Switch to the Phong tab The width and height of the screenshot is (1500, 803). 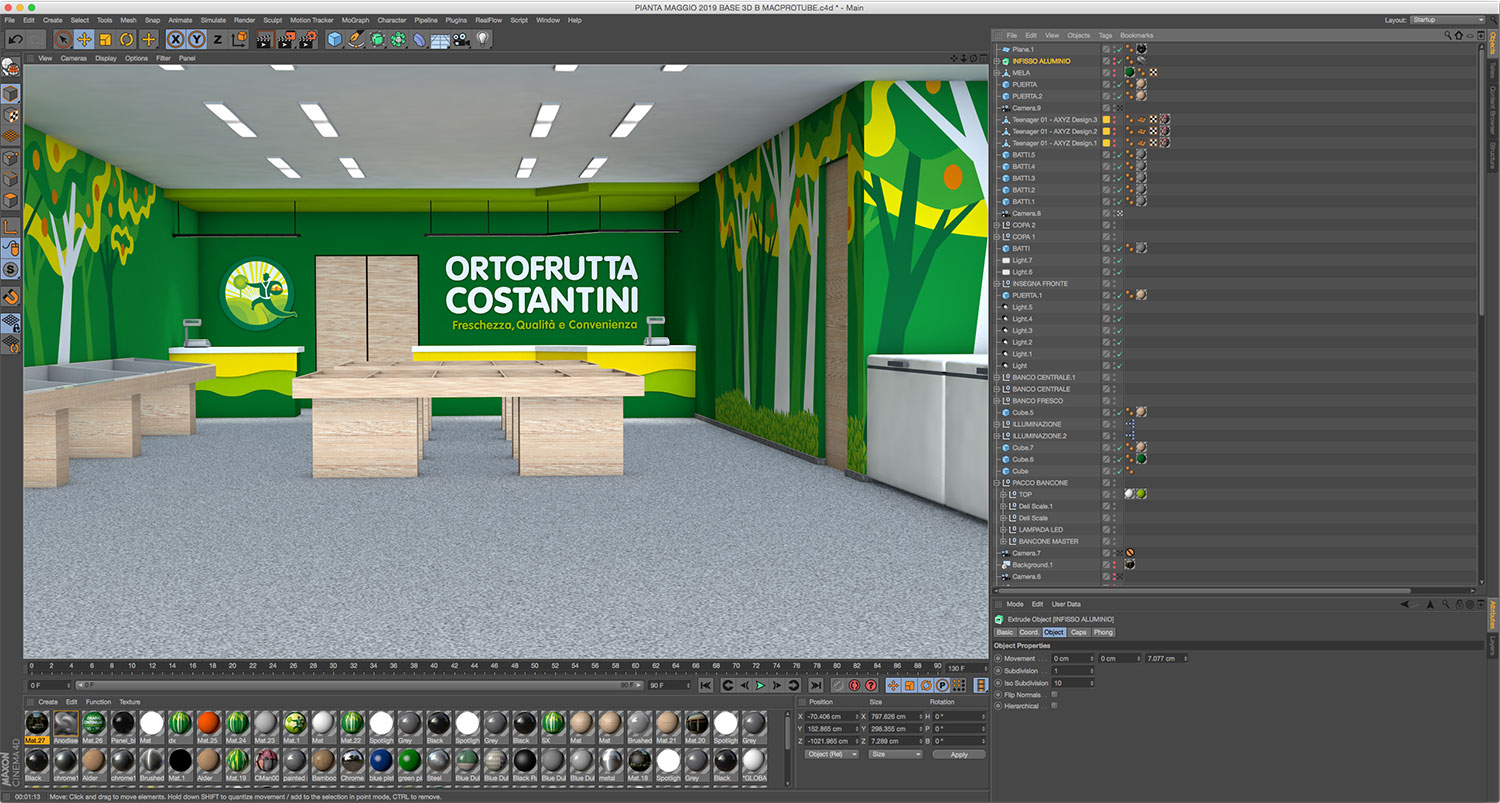[x=1102, y=632]
